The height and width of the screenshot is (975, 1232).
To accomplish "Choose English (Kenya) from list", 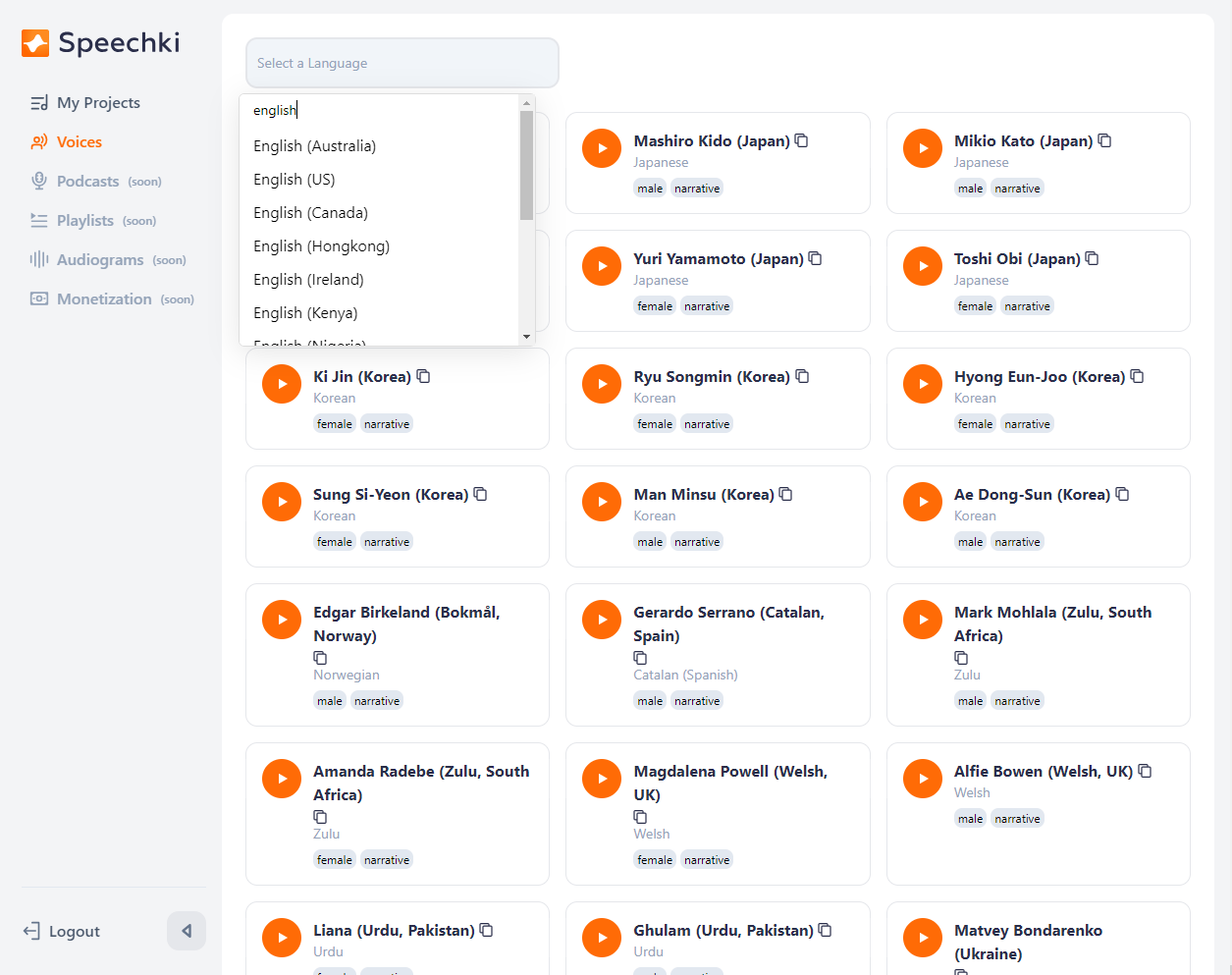I will [379, 312].
